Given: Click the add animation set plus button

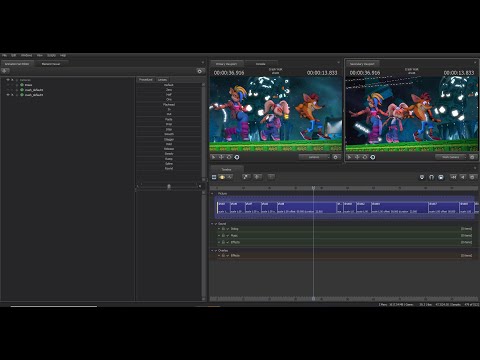Looking at the screenshot, I should (x=5, y=71).
